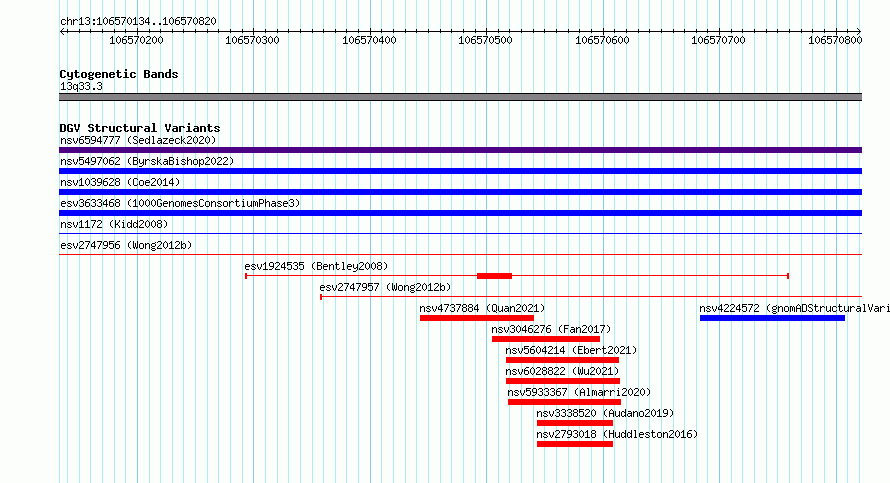Click ruler position 106570500
This screenshot has height=483, width=890.
[x=486, y=40]
